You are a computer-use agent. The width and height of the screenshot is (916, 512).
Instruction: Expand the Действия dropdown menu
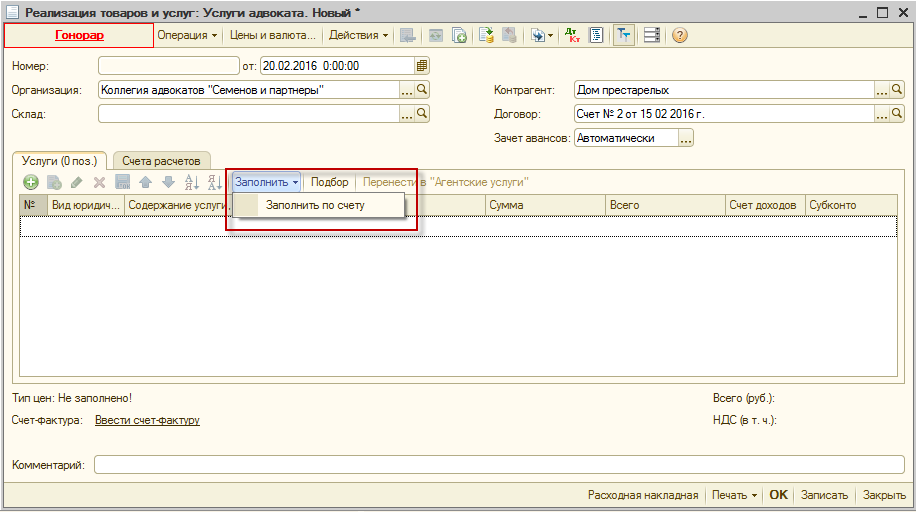[358, 35]
